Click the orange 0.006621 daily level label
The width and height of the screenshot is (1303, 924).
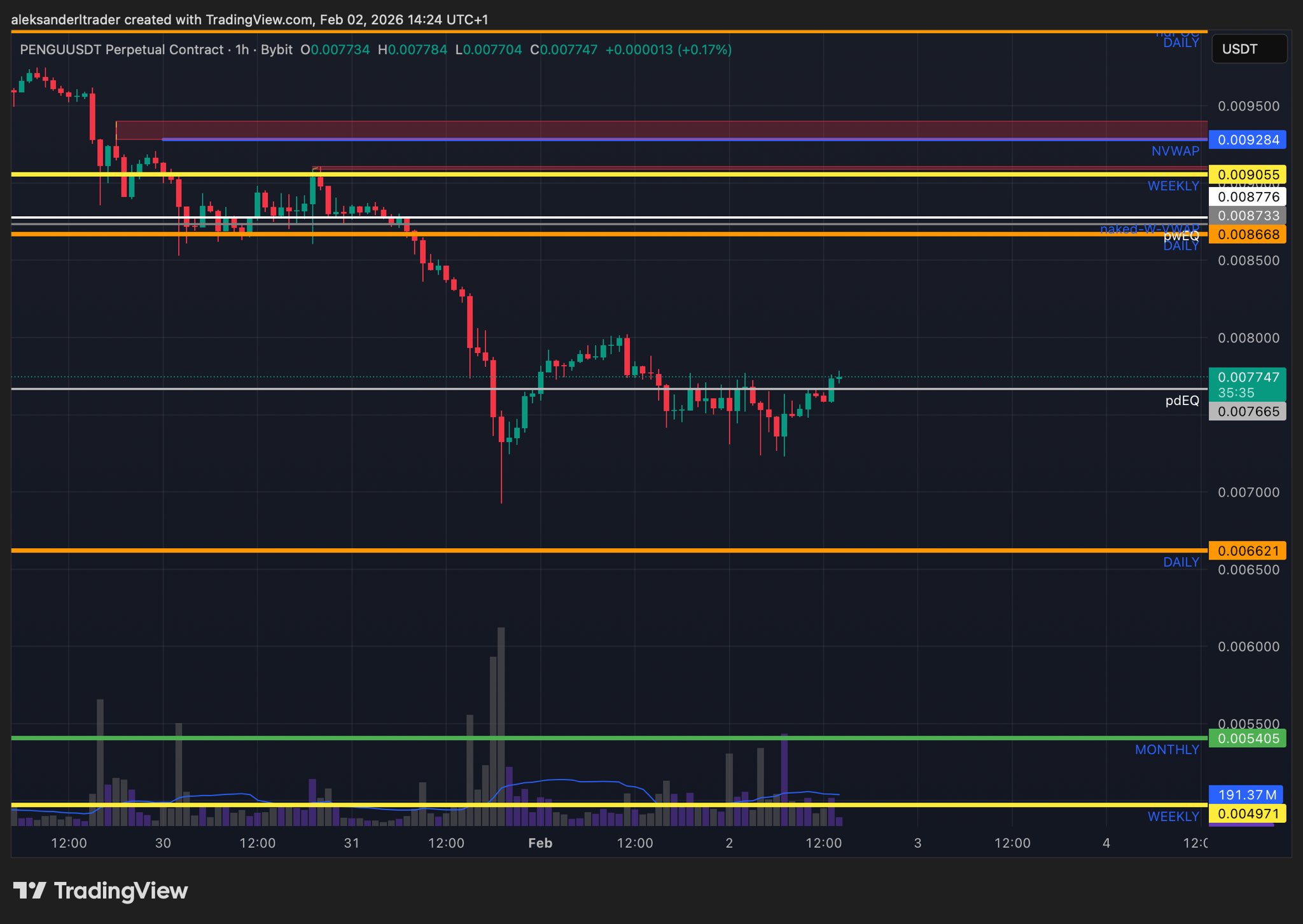[1247, 551]
